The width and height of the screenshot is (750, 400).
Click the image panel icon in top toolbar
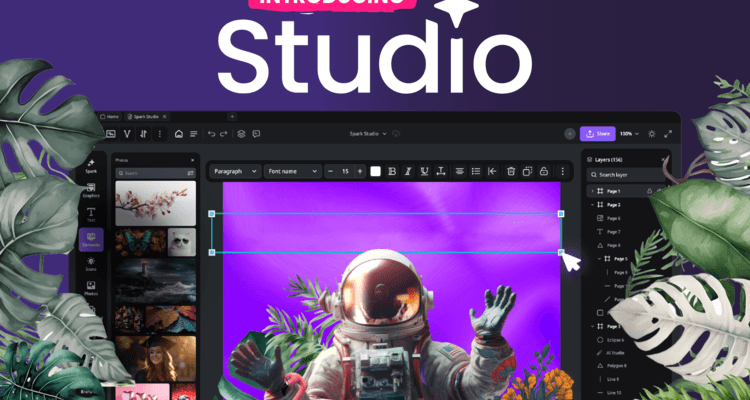point(110,134)
